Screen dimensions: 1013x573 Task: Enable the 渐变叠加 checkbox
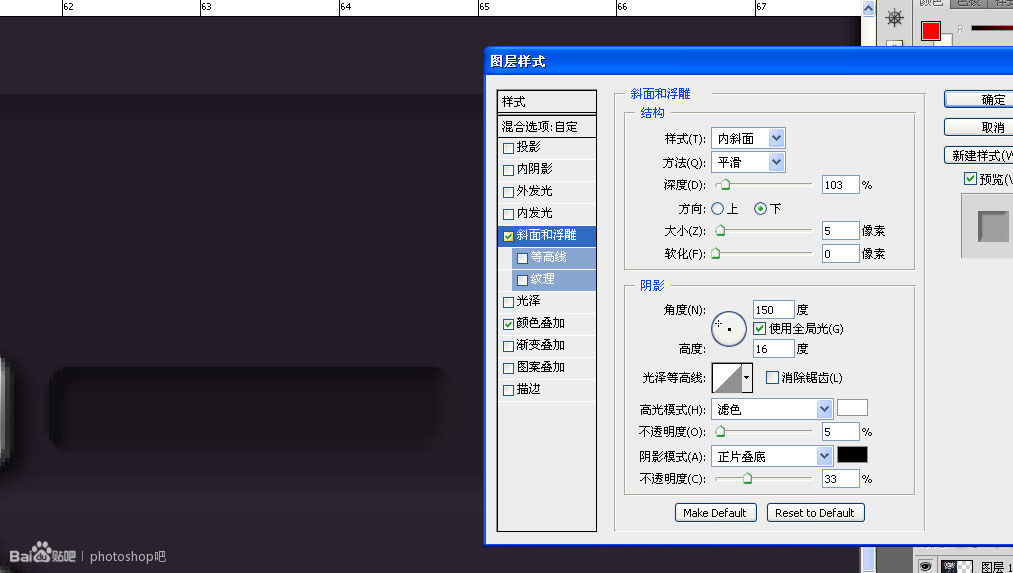[x=508, y=346]
